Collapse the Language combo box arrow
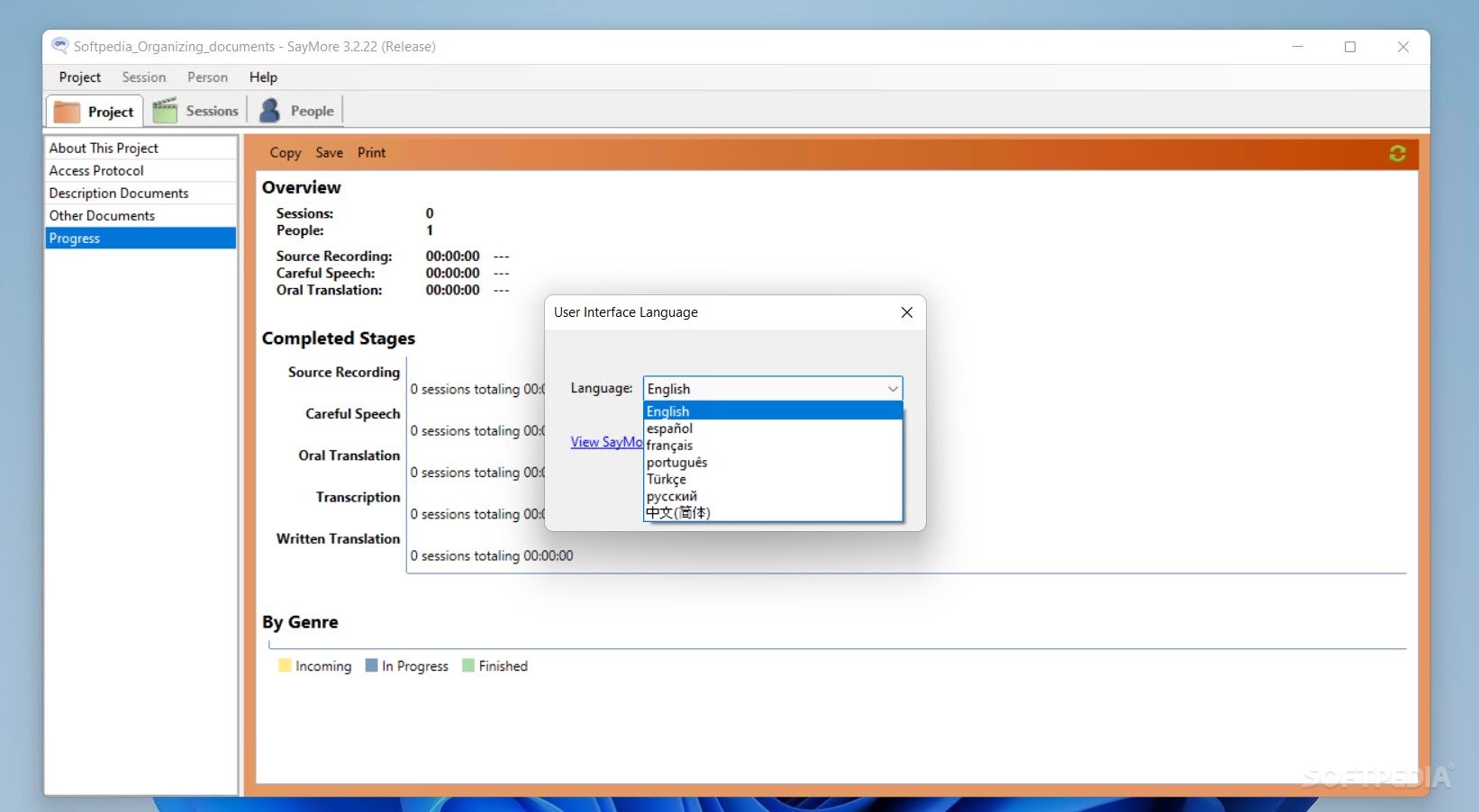Image resolution: width=1479 pixels, height=812 pixels. [893, 389]
